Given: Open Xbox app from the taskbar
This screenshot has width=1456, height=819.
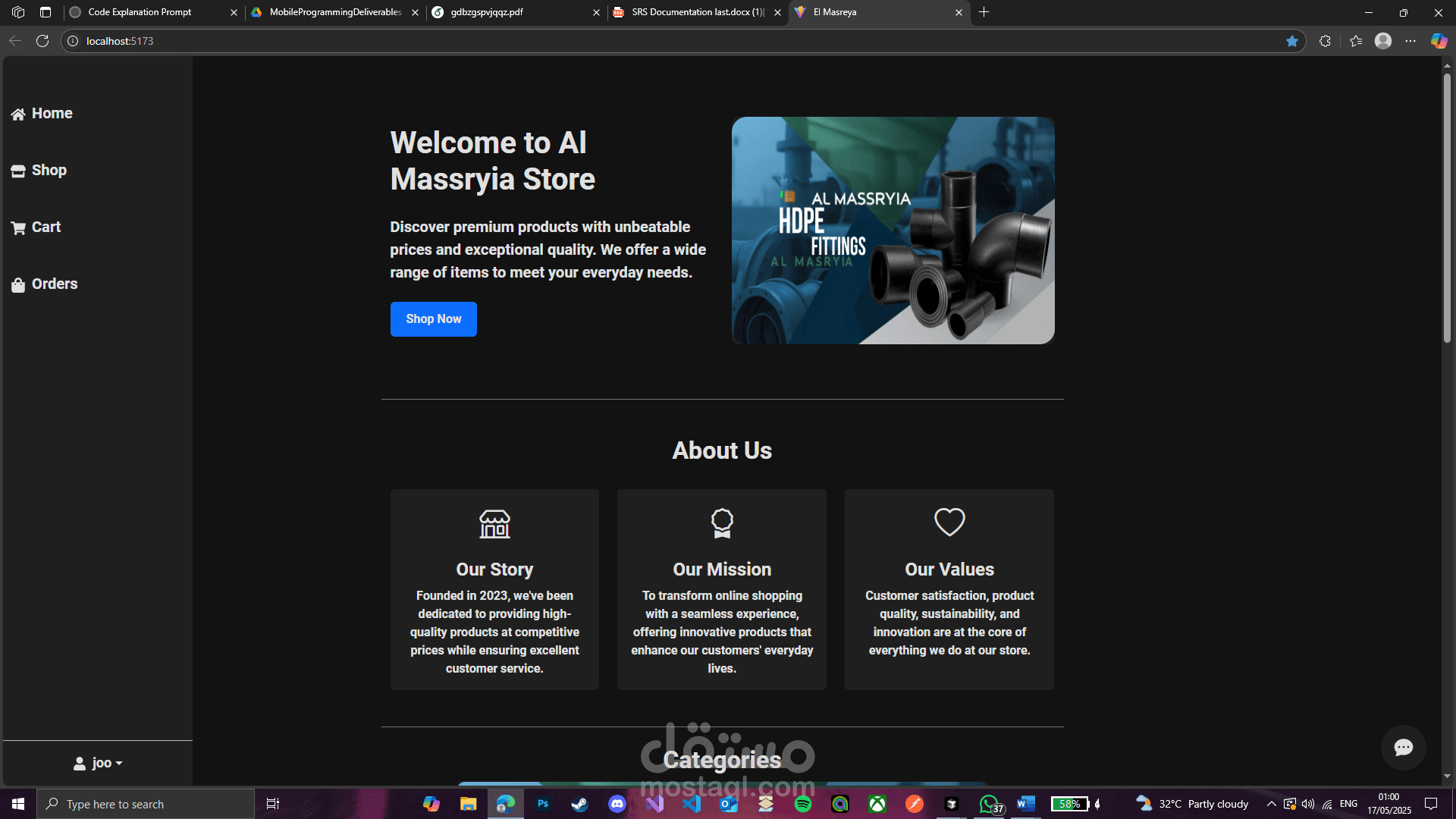Looking at the screenshot, I should 877,804.
